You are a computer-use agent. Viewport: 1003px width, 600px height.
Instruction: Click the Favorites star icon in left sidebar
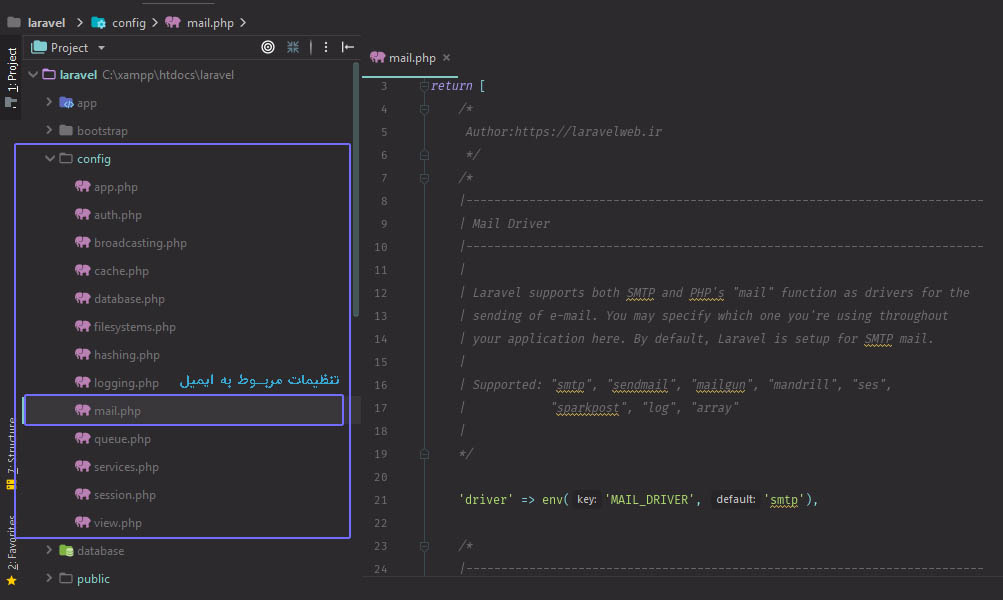(x=11, y=580)
